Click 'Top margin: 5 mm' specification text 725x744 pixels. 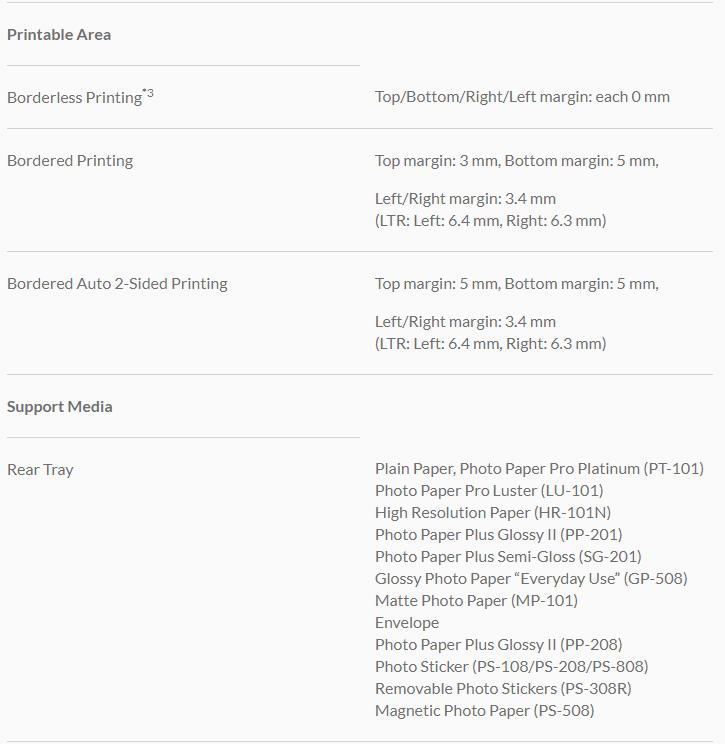(437, 284)
